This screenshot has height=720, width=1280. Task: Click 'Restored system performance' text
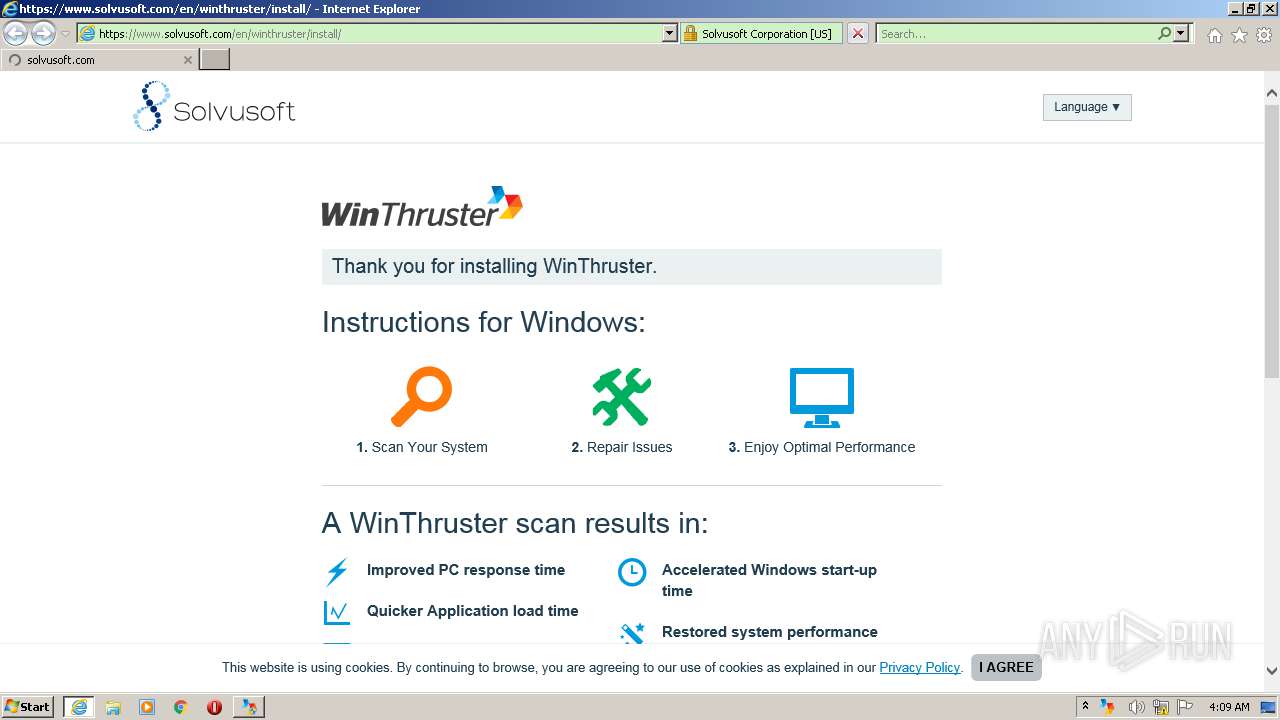click(770, 632)
